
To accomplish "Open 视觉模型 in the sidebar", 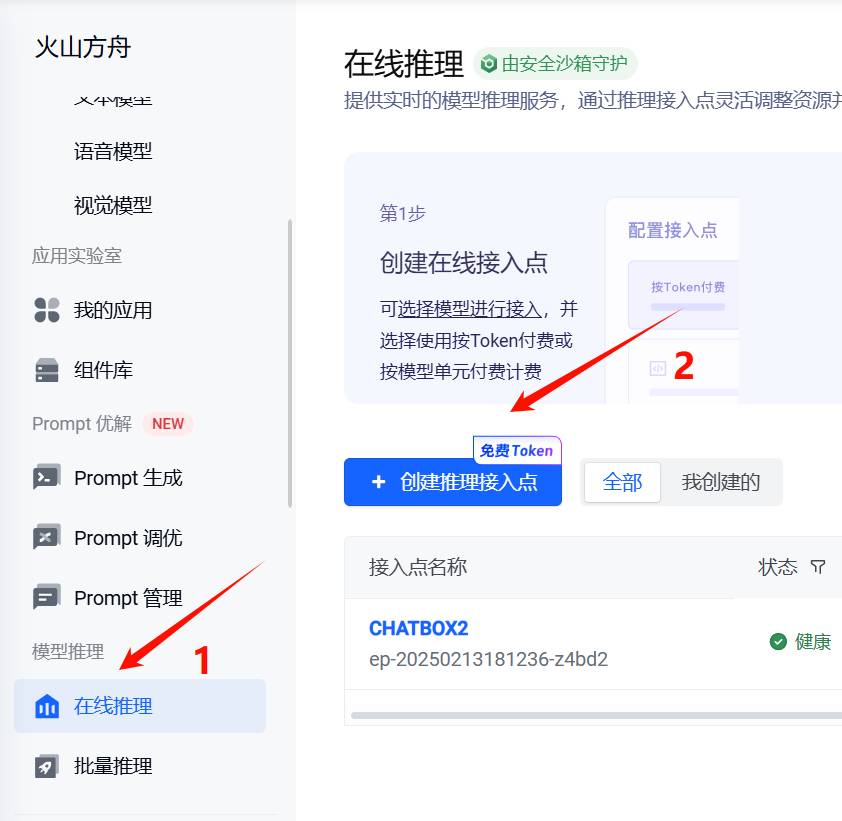I will [113, 205].
